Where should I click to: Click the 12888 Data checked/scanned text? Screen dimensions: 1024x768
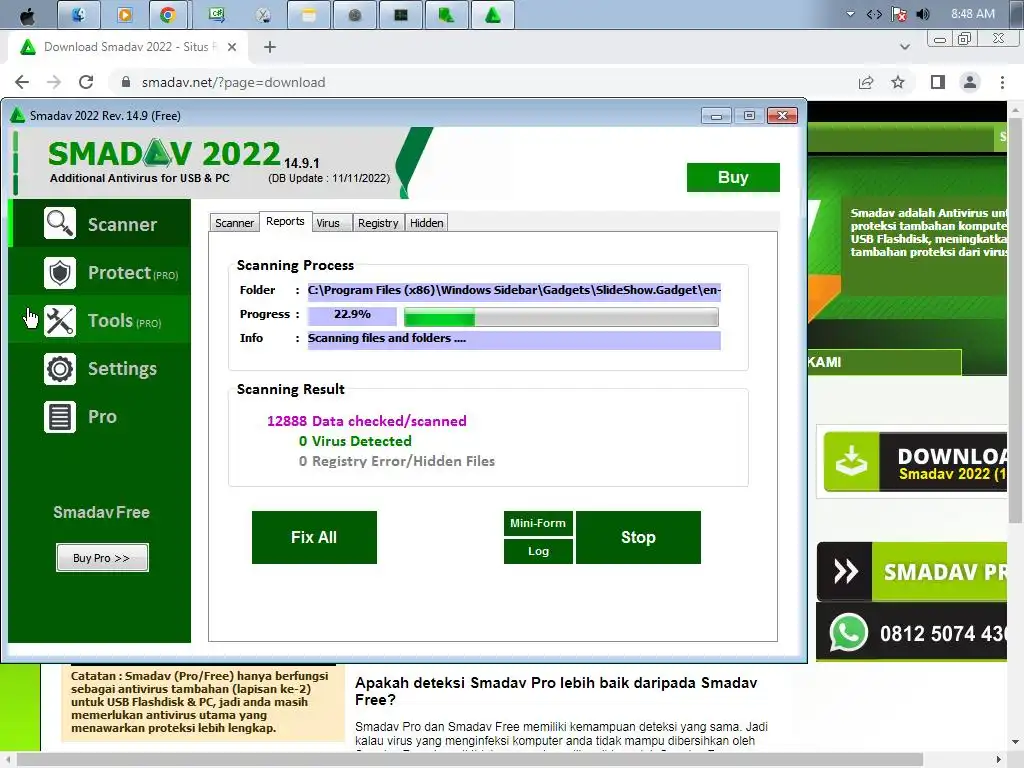[x=366, y=421]
